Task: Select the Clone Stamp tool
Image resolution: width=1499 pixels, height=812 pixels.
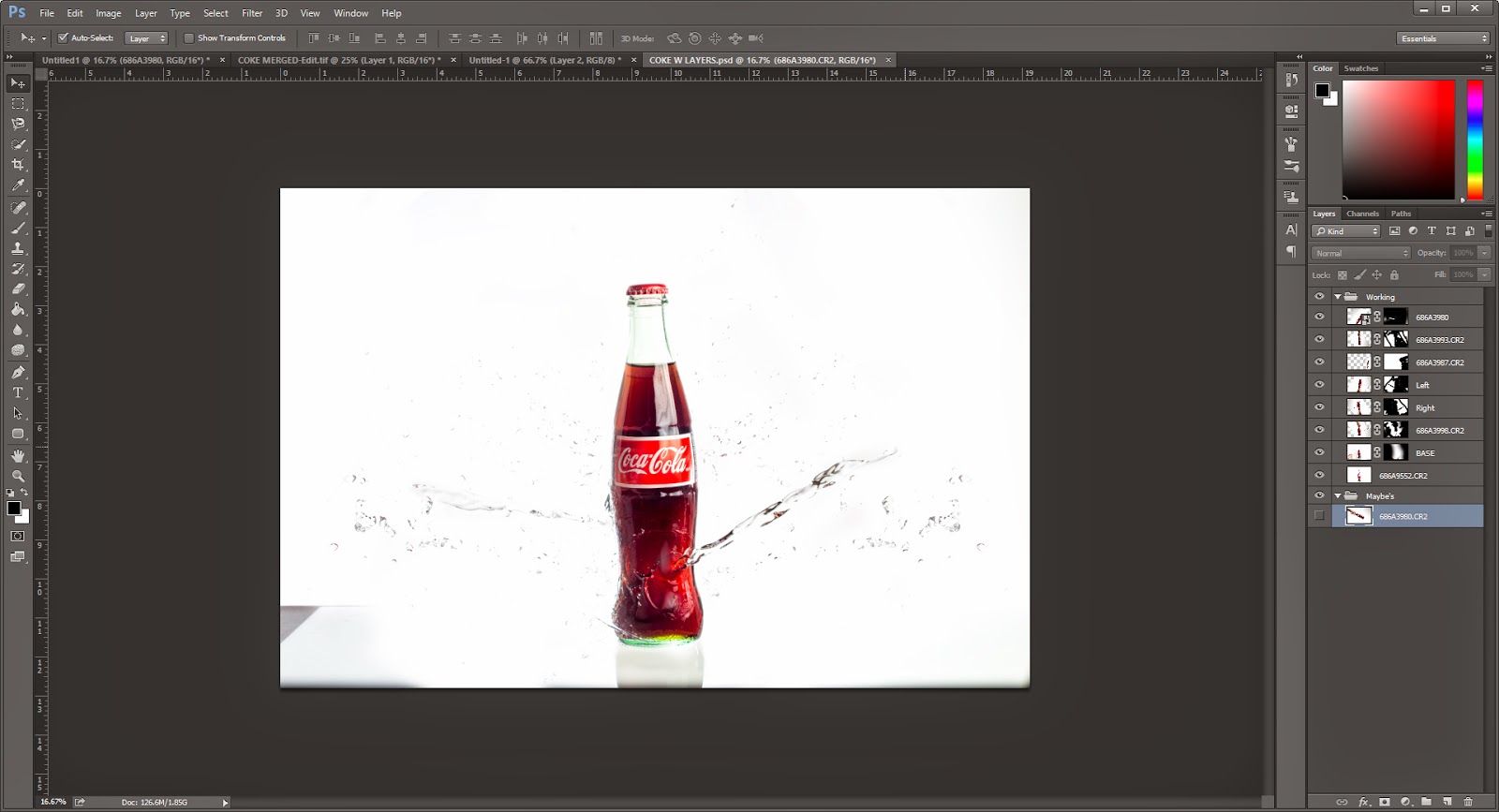Action: (18, 248)
